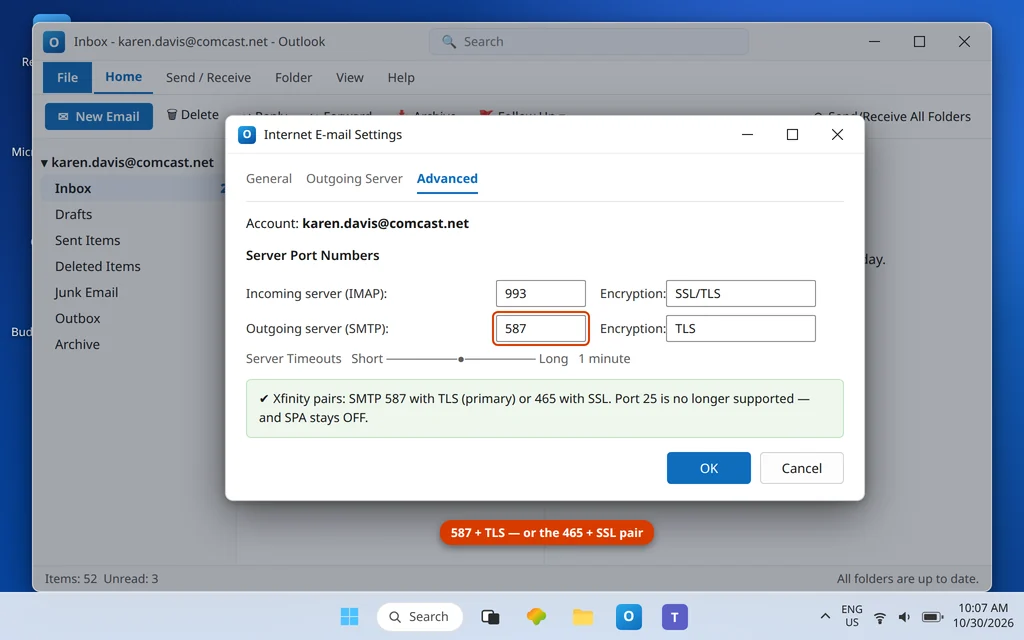The height and width of the screenshot is (640, 1024).
Task: Open the SMTP Encryption TLS box
Action: pos(741,328)
